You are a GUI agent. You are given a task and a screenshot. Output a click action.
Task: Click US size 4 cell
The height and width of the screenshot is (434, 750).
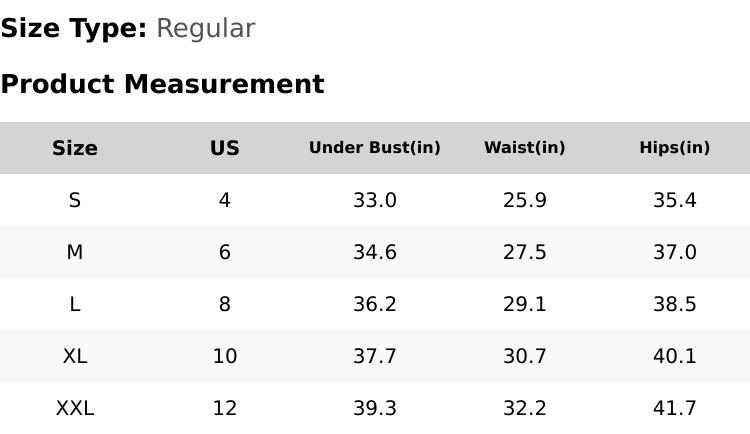tap(225, 201)
